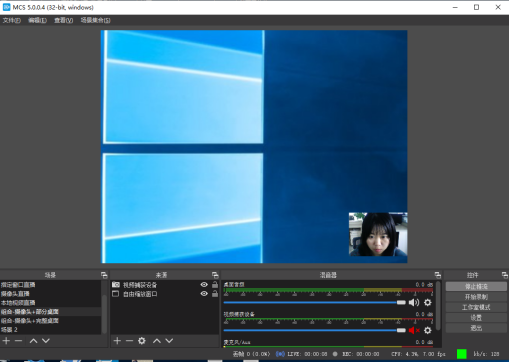509x362 pixels.
Task: Adjust the desktop audio volume slider handle
Action: 401,302
